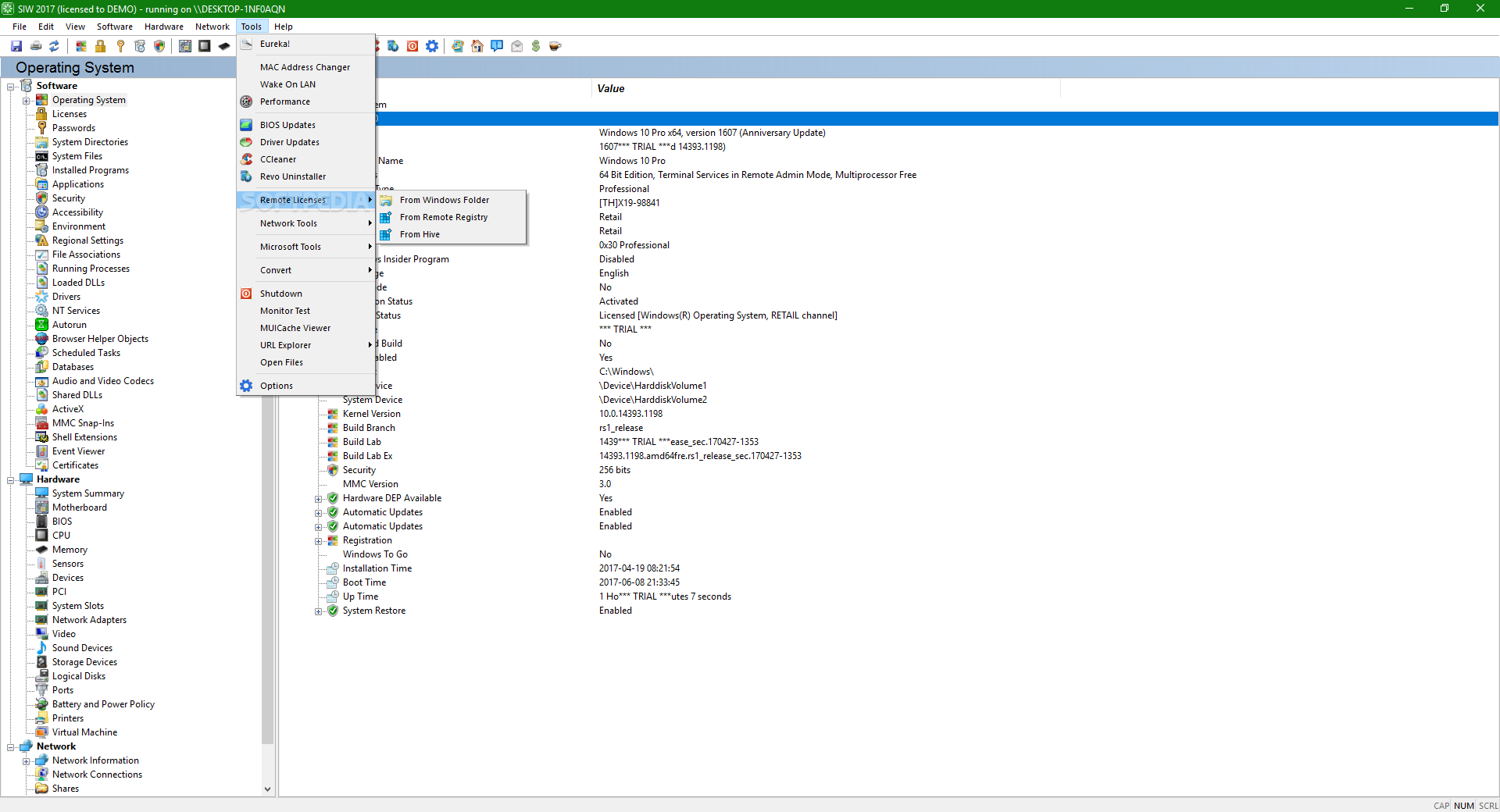
Task: Click the shield Security toolbar icon
Action: pos(159,46)
